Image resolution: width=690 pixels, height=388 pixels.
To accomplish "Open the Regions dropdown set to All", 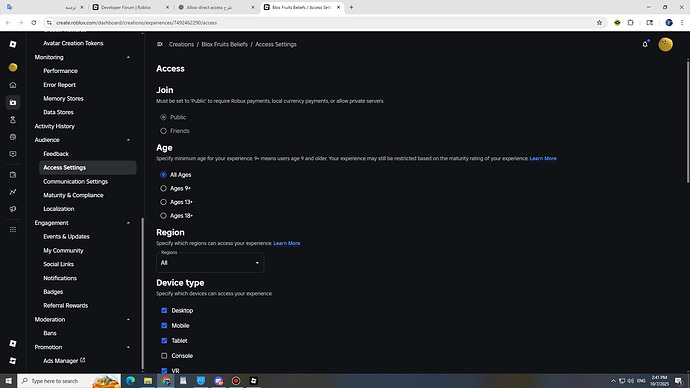I will [210, 263].
